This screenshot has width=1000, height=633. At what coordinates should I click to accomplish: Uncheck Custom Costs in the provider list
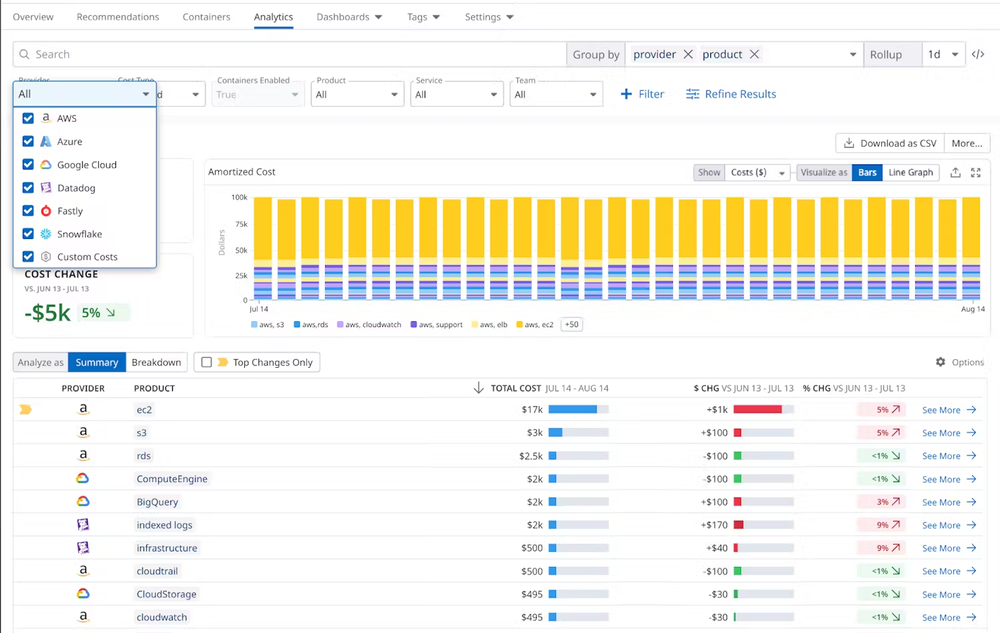pyautogui.click(x=26, y=256)
